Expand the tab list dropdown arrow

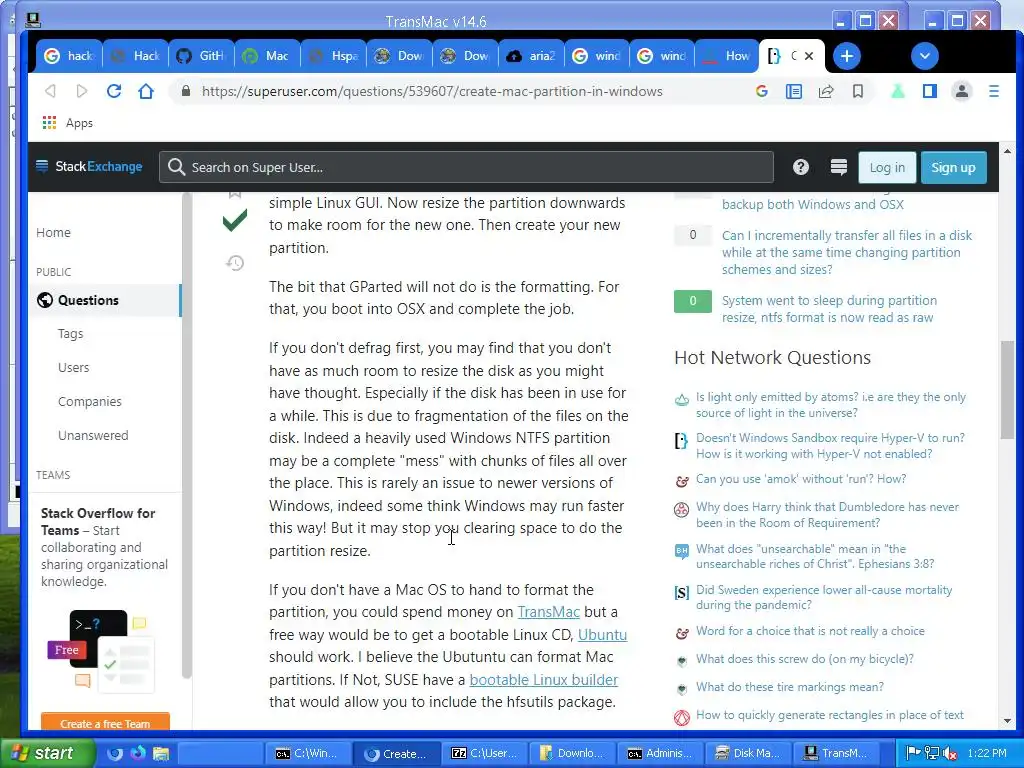pos(925,56)
